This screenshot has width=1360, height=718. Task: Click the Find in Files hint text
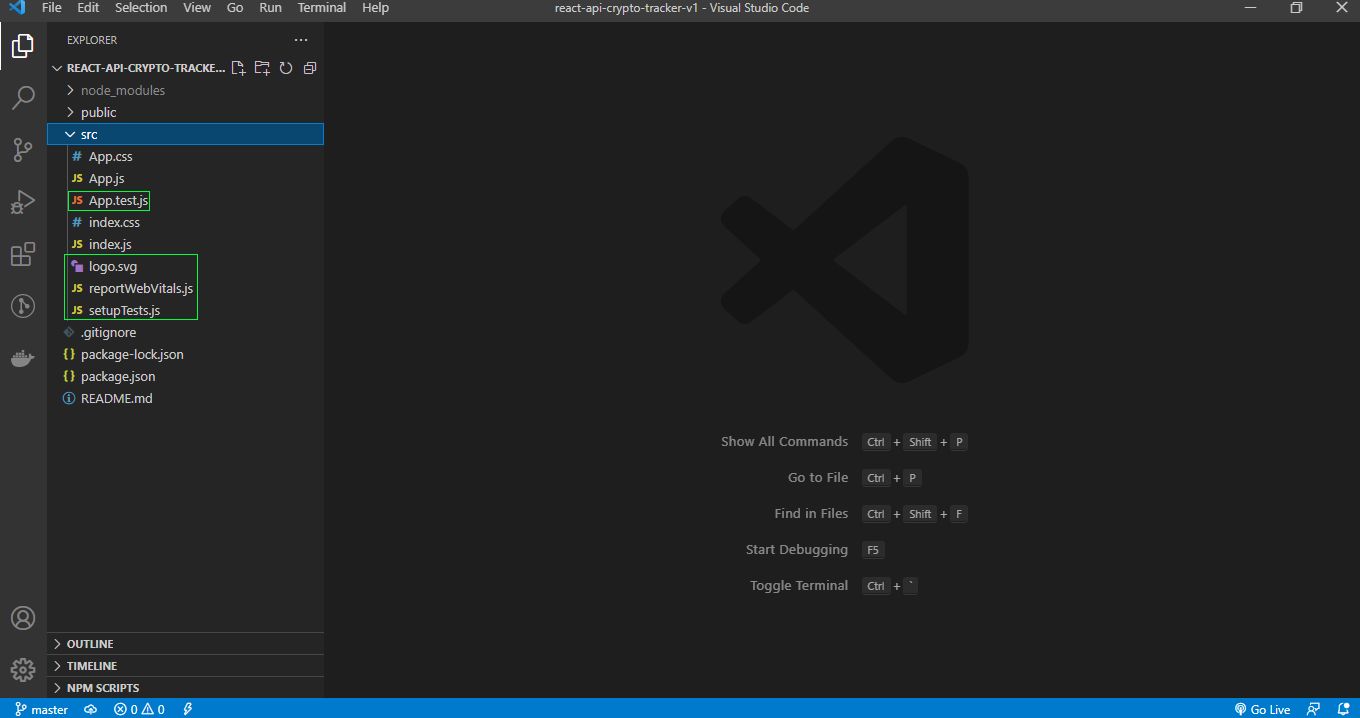pyautogui.click(x=811, y=513)
